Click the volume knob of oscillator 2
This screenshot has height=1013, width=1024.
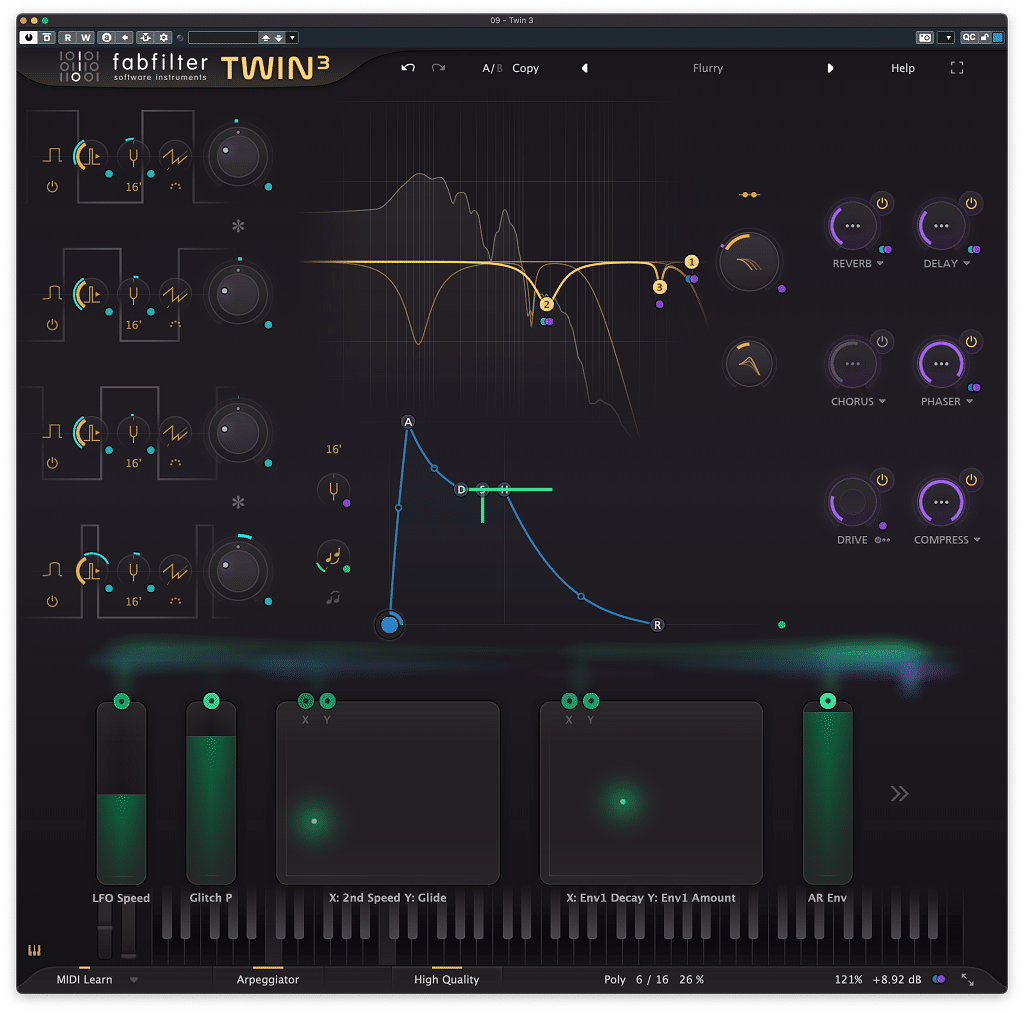point(238,295)
